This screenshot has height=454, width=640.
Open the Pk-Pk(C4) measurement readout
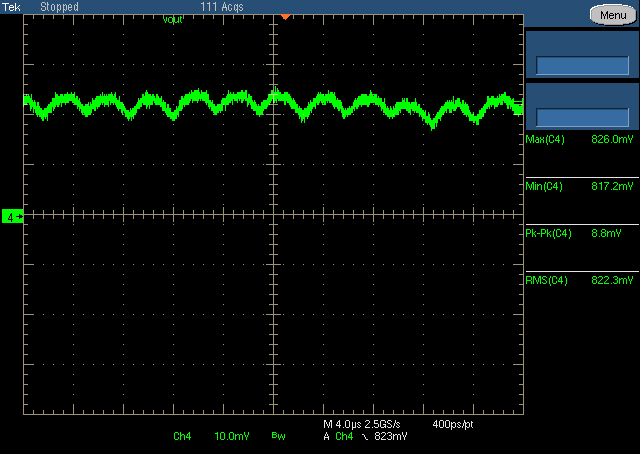[581, 234]
